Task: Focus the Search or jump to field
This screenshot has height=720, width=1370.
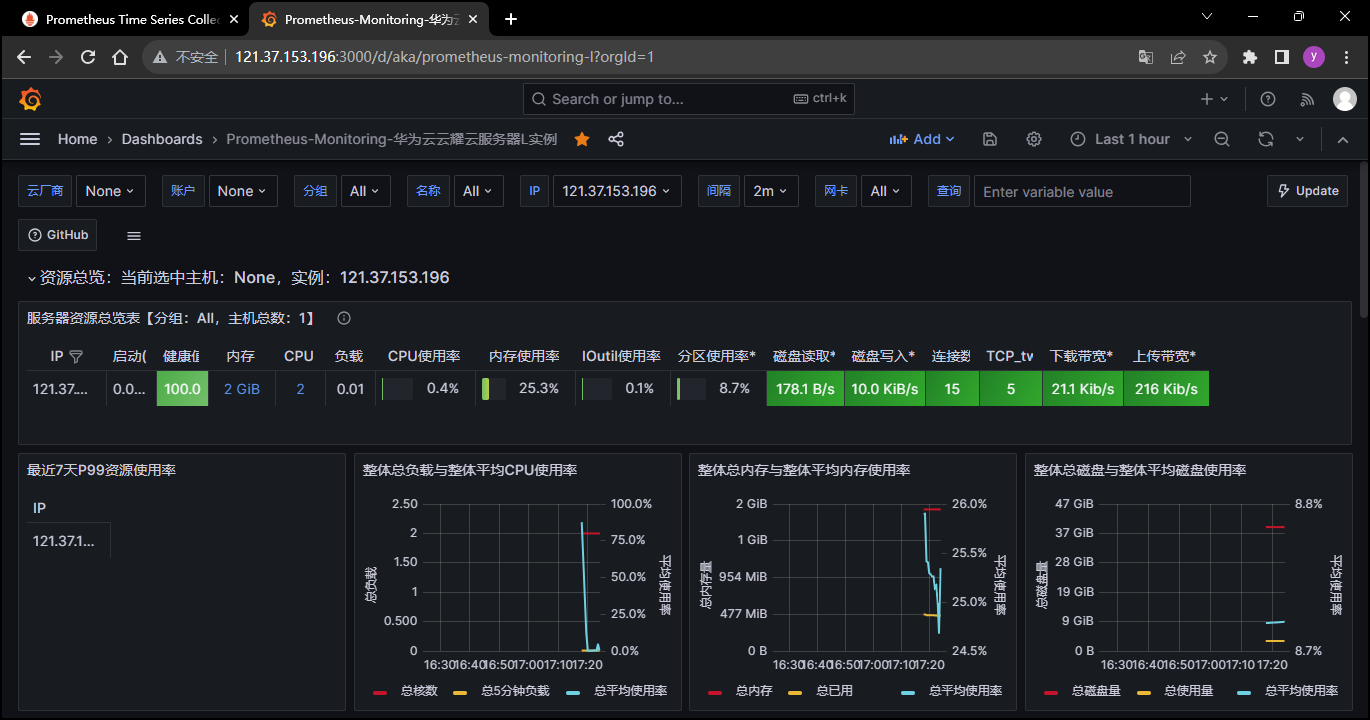Action: pyautogui.click(x=688, y=99)
